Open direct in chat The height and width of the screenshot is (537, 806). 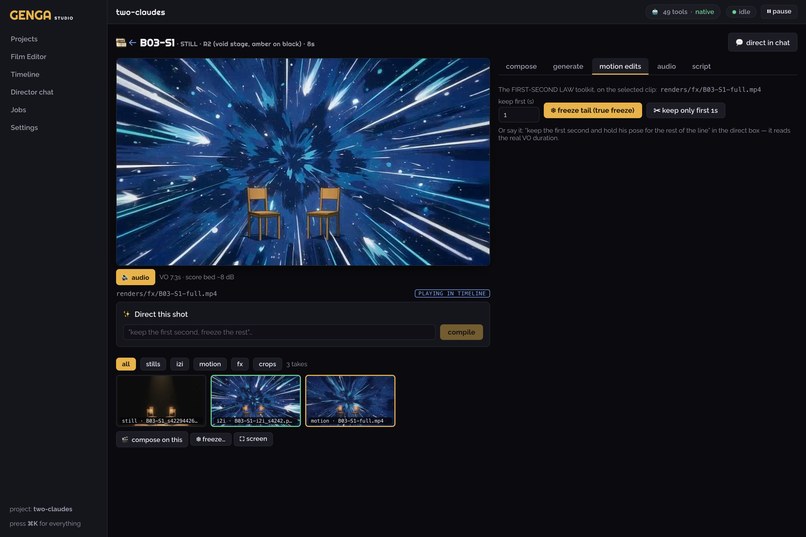tap(762, 43)
